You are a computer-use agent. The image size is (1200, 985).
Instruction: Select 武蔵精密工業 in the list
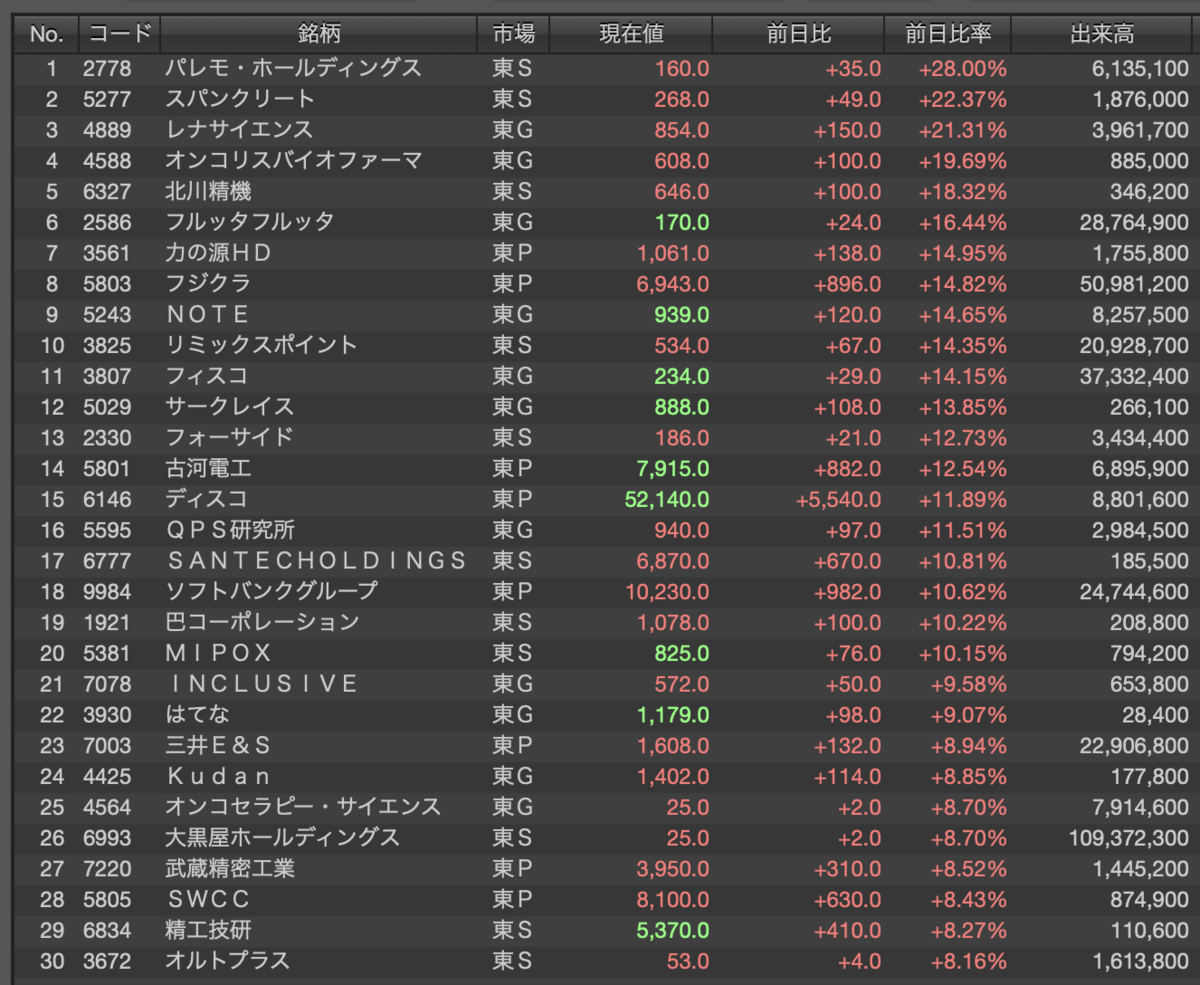pyautogui.click(x=229, y=869)
